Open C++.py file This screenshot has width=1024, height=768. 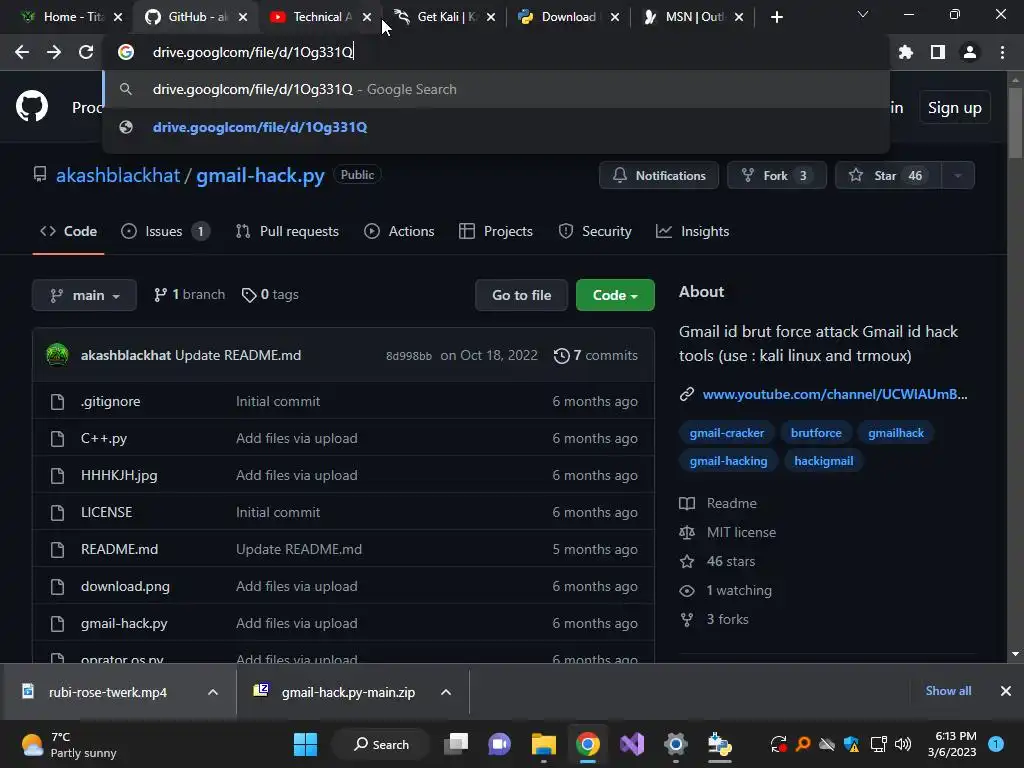click(104, 438)
